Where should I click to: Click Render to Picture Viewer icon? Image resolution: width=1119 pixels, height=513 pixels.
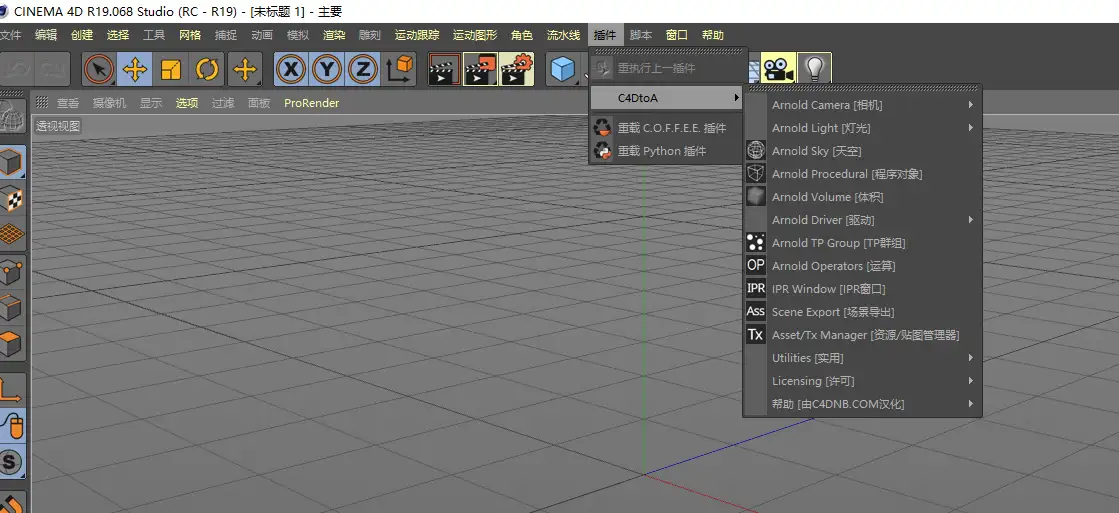(x=480, y=69)
